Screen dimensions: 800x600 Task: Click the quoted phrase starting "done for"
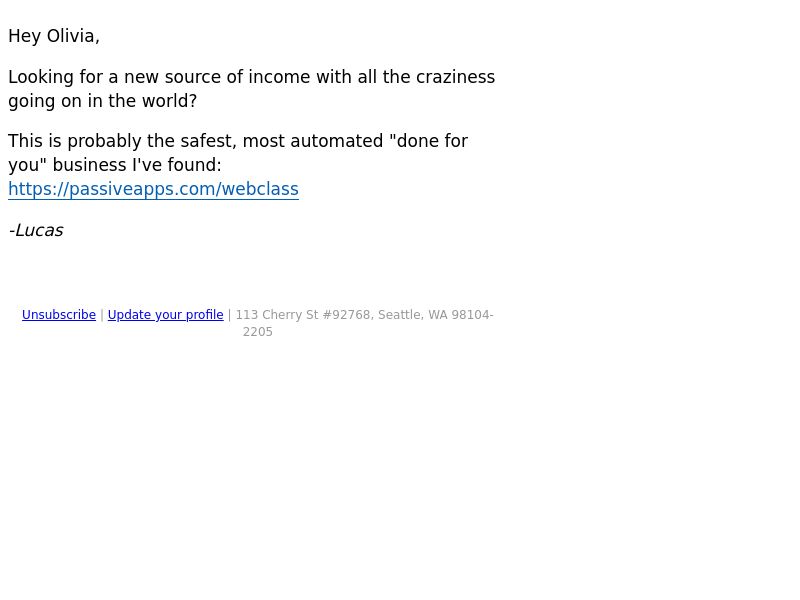tap(428, 141)
